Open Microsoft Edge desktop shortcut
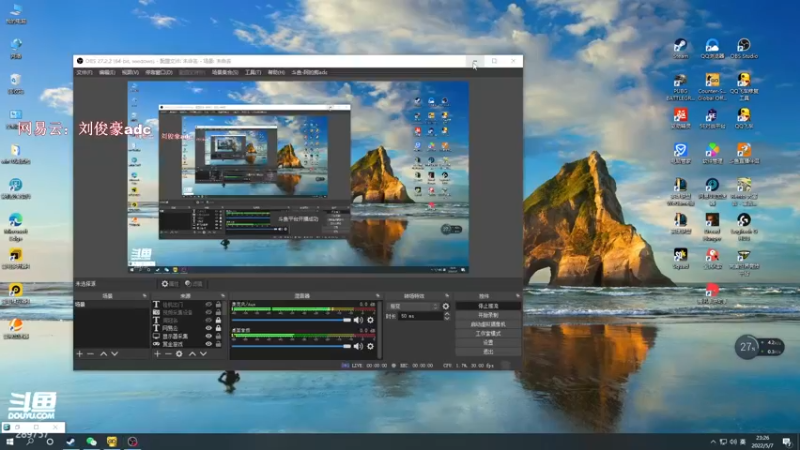The height and width of the screenshot is (450, 800). pos(15,227)
